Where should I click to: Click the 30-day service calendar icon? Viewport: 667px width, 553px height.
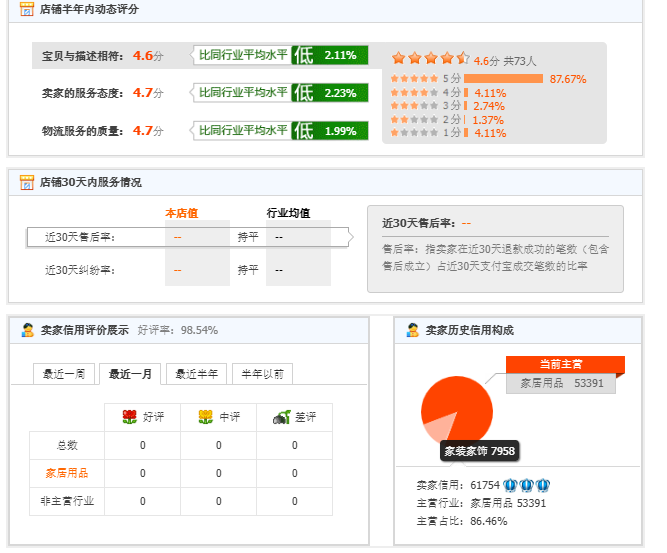click(x=27, y=182)
